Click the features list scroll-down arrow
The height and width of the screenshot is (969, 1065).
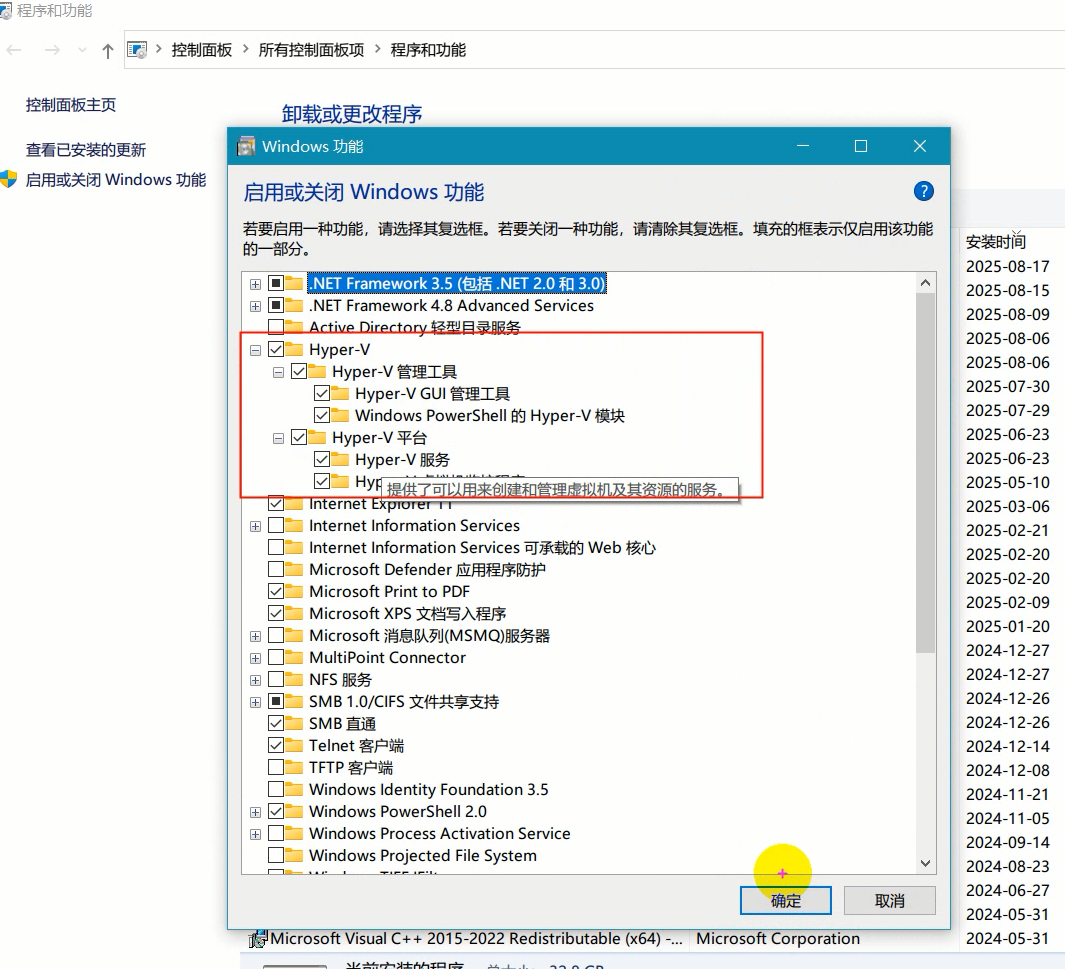925,863
